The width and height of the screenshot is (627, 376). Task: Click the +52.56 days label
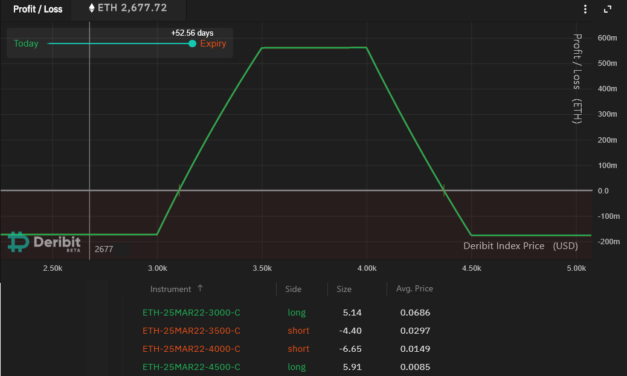(x=192, y=33)
